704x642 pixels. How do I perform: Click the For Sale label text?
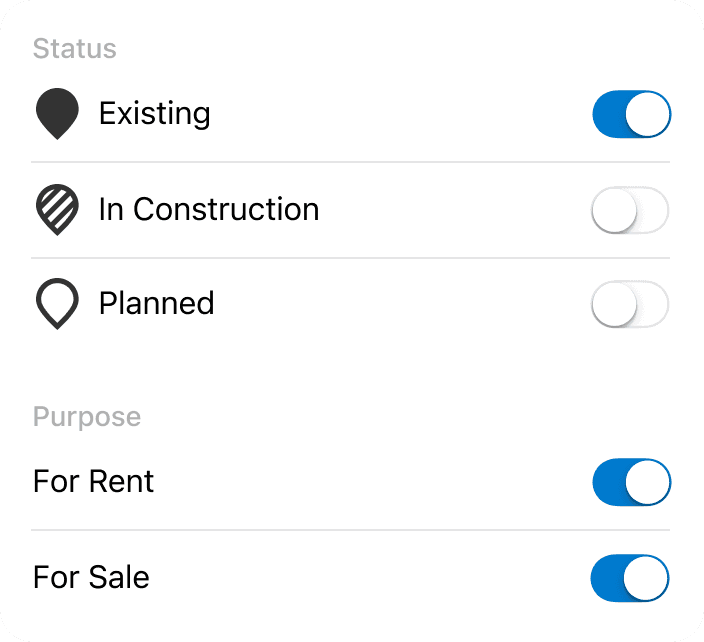pos(91,578)
